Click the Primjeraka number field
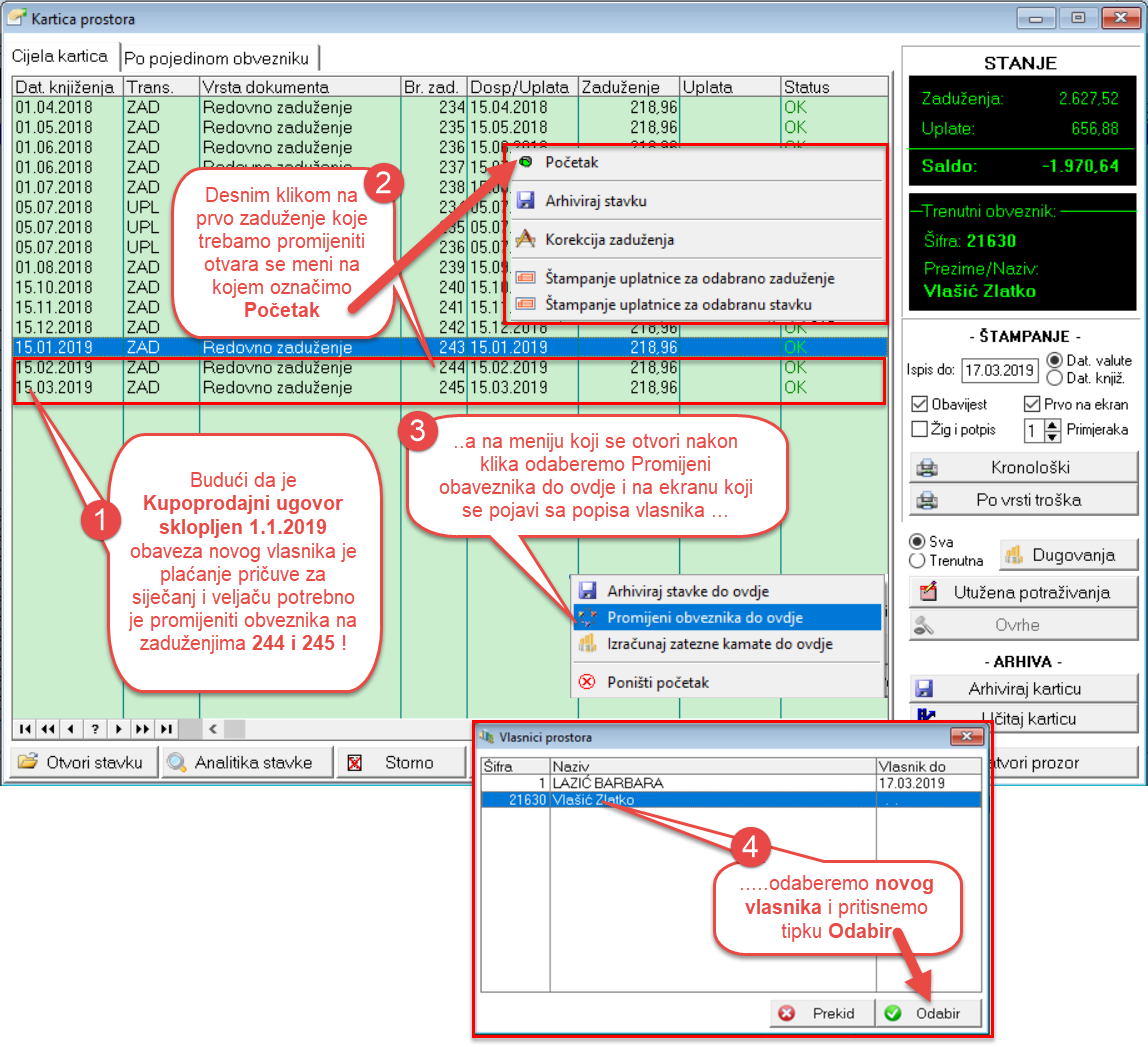This screenshot has width=1148, height=1047. 1034,431
